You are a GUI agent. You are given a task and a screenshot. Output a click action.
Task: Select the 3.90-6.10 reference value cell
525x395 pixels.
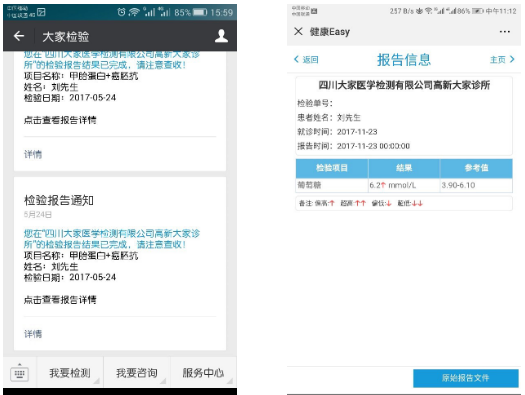tap(476, 185)
